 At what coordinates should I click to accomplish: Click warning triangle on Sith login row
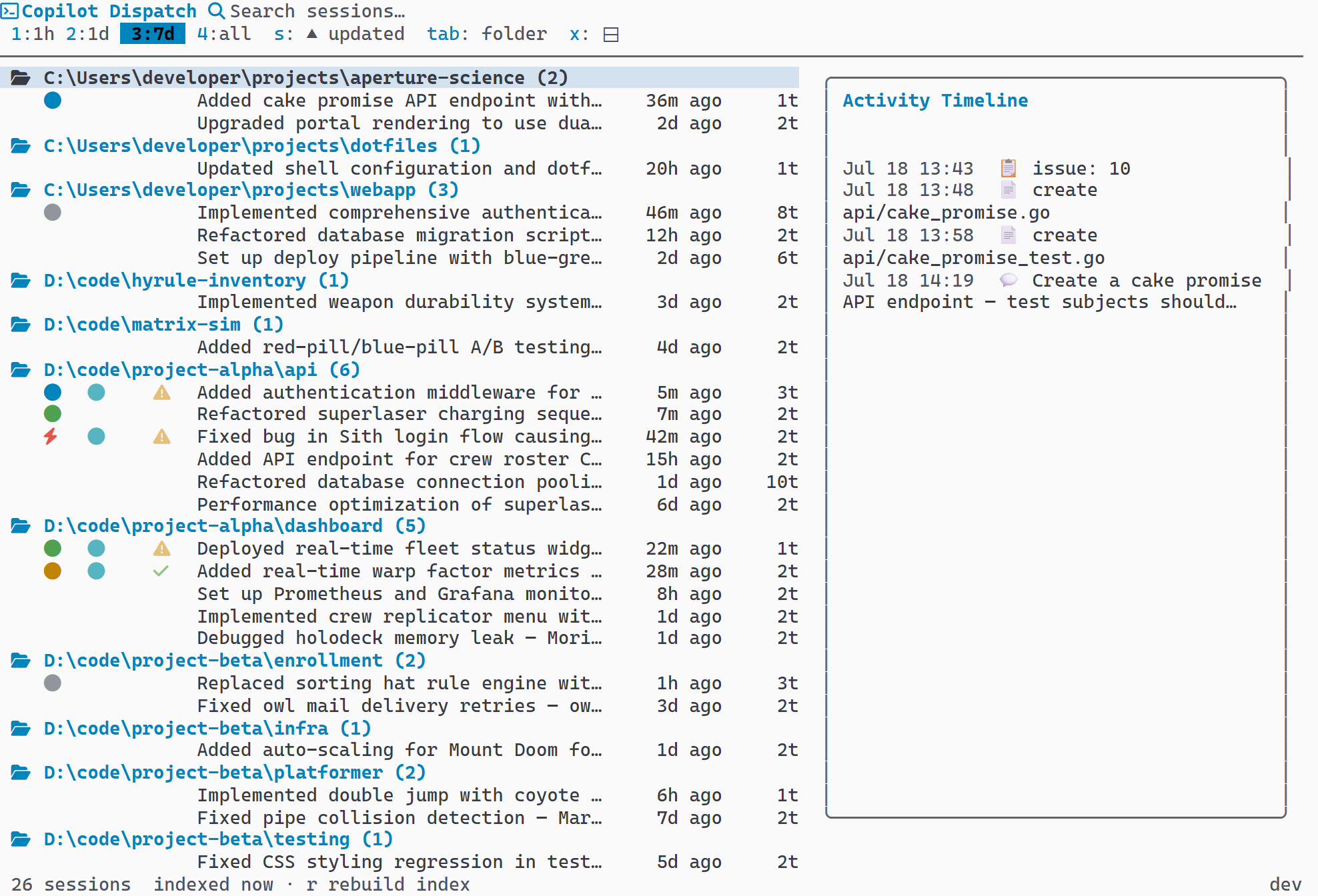pyautogui.click(x=162, y=437)
